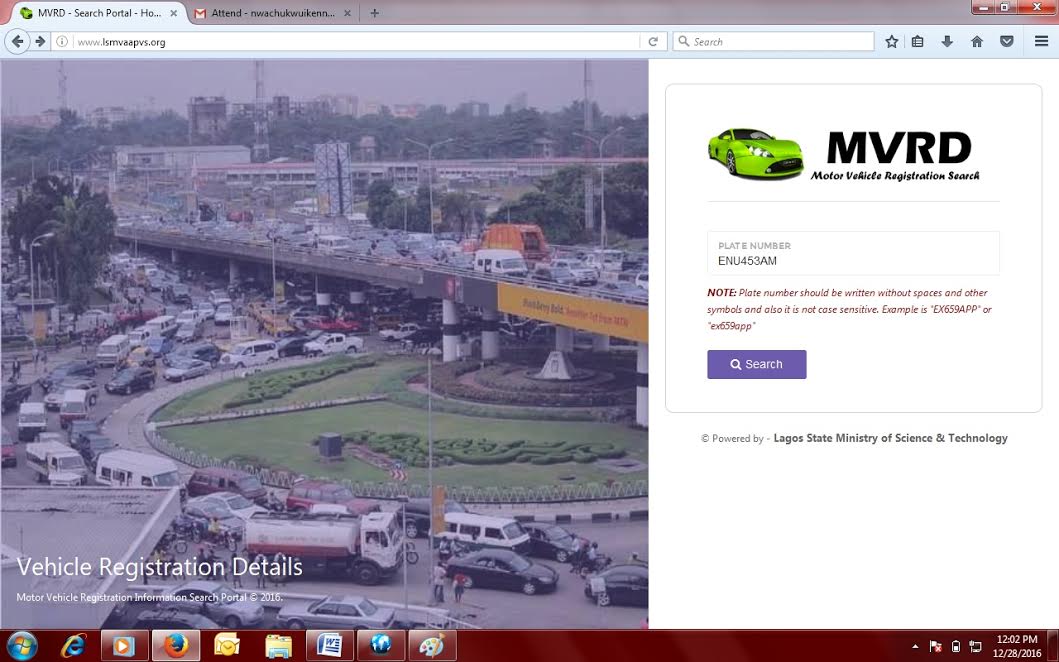Bookmark this page with the star icon

coord(891,42)
